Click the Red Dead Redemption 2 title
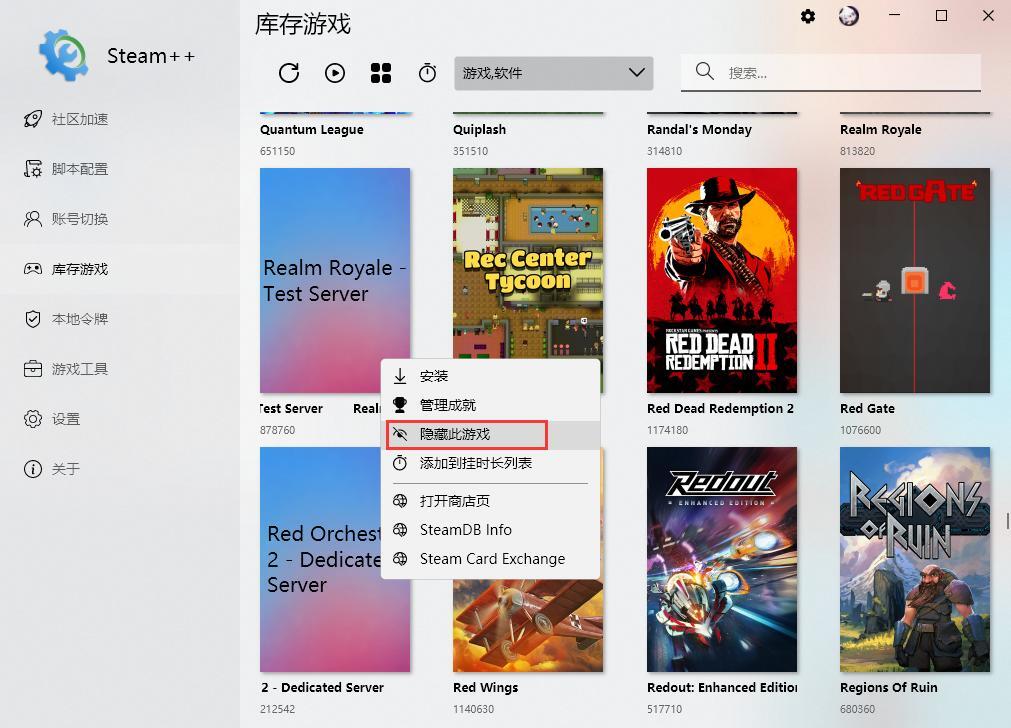Viewport: 1011px width, 728px height. [720, 408]
